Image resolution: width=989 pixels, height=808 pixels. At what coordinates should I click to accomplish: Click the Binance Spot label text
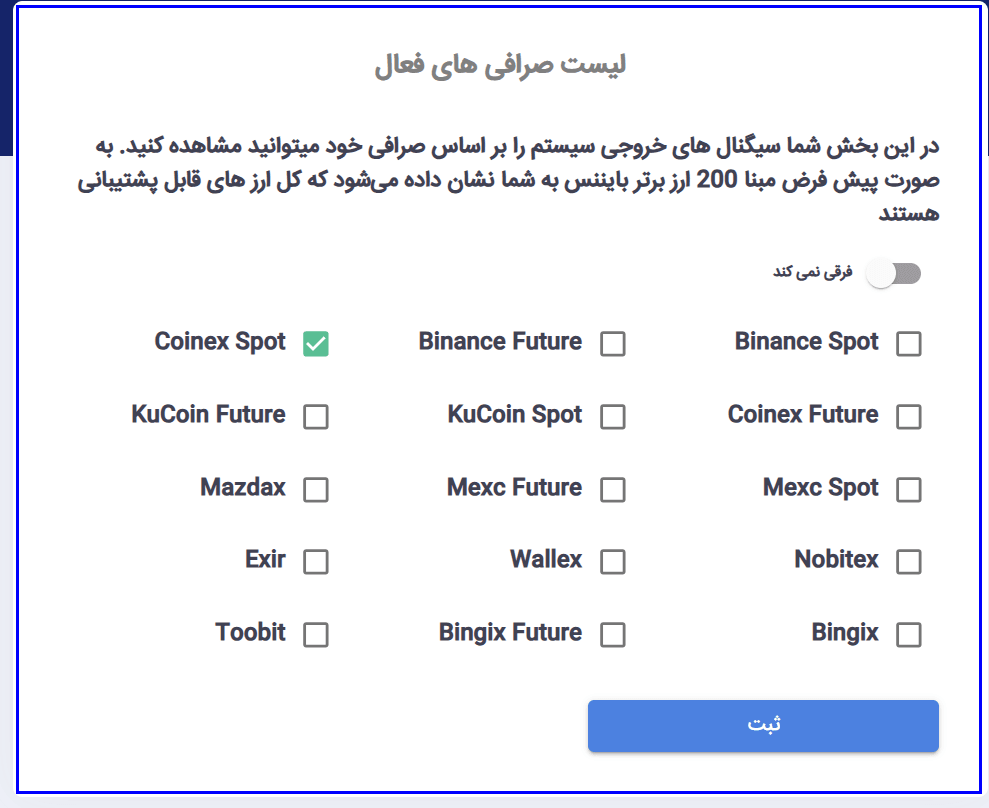click(x=806, y=342)
